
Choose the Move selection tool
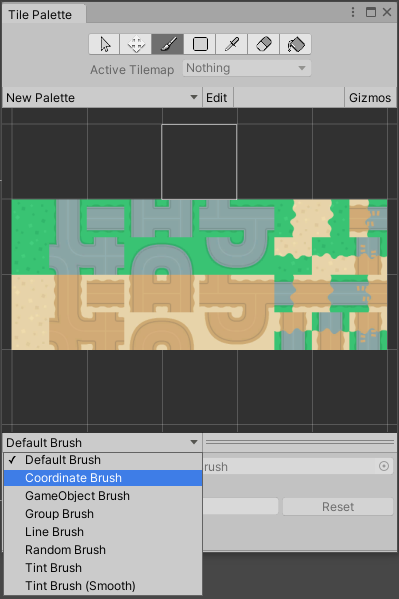point(136,44)
